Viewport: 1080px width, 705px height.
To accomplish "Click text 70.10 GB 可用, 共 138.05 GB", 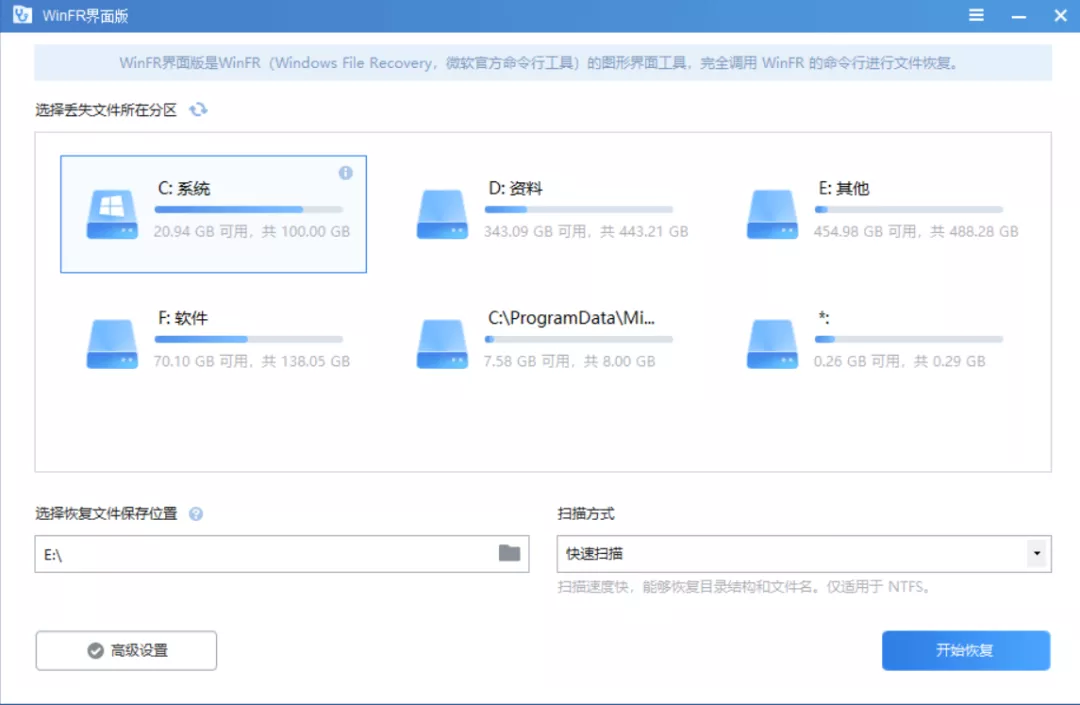I will tap(251, 361).
